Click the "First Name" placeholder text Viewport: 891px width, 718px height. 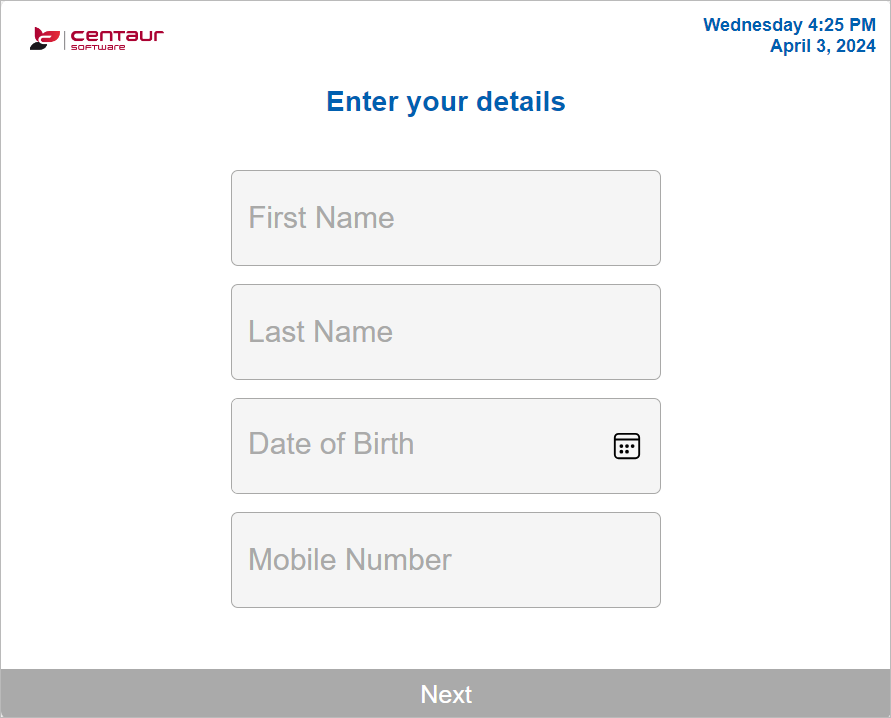click(x=321, y=218)
